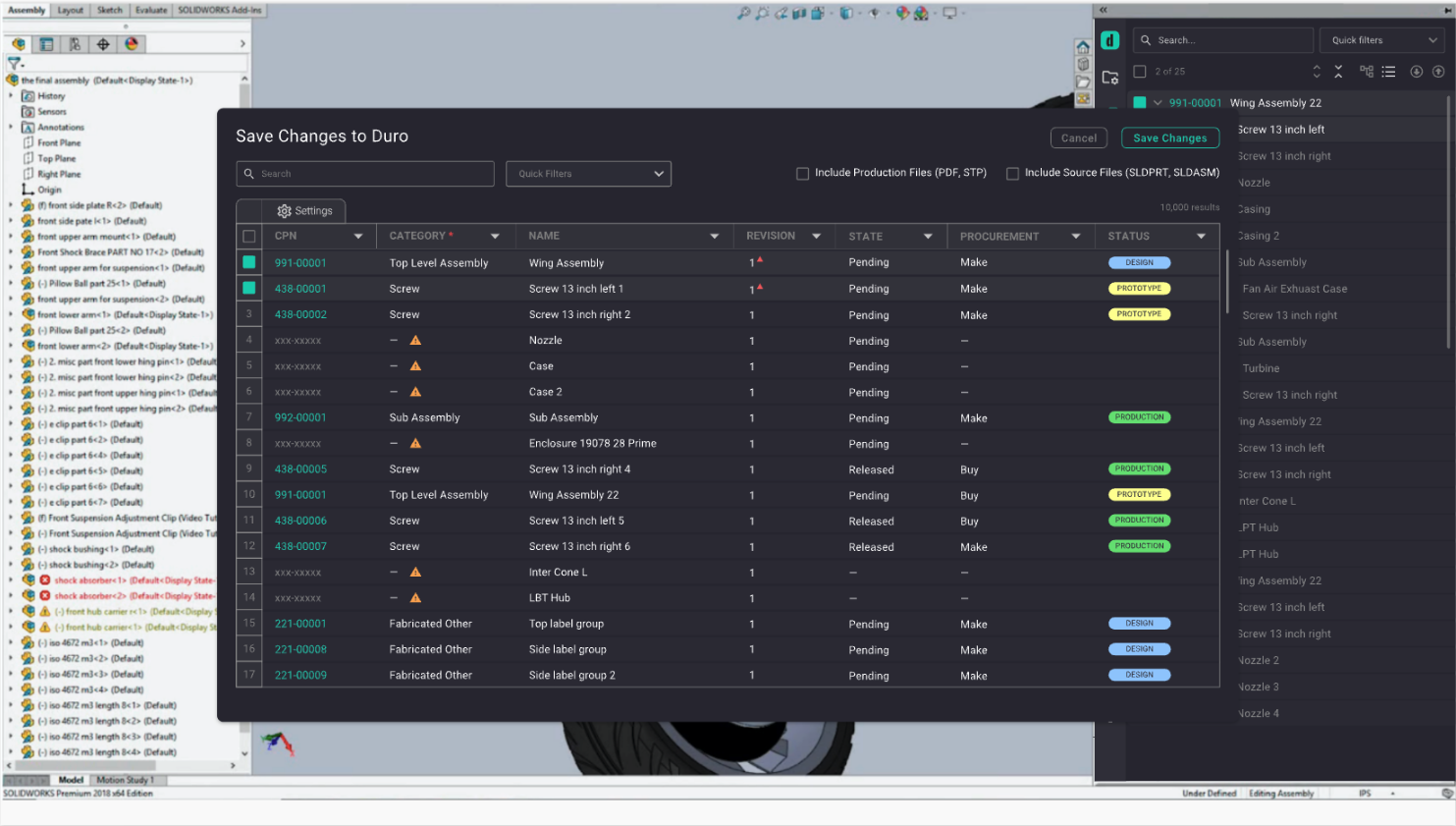Select the row 3 Screw 13 inch right 2 checkbox

coord(249,314)
